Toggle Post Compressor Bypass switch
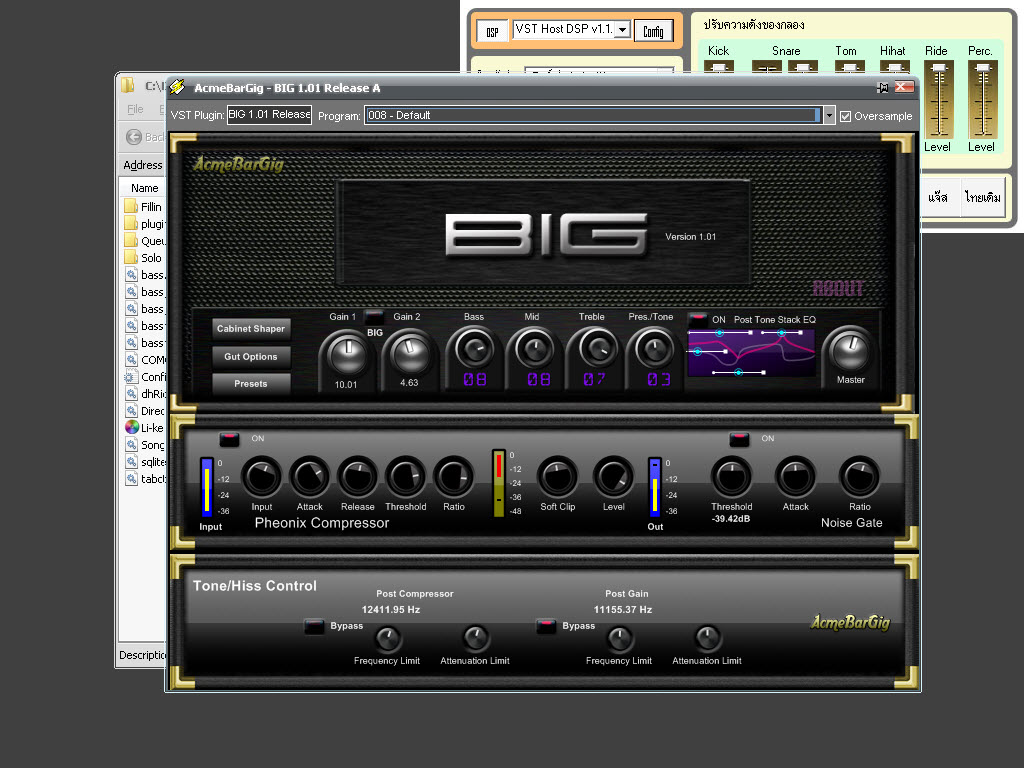Screen dimensions: 1024x768 (x=314, y=626)
